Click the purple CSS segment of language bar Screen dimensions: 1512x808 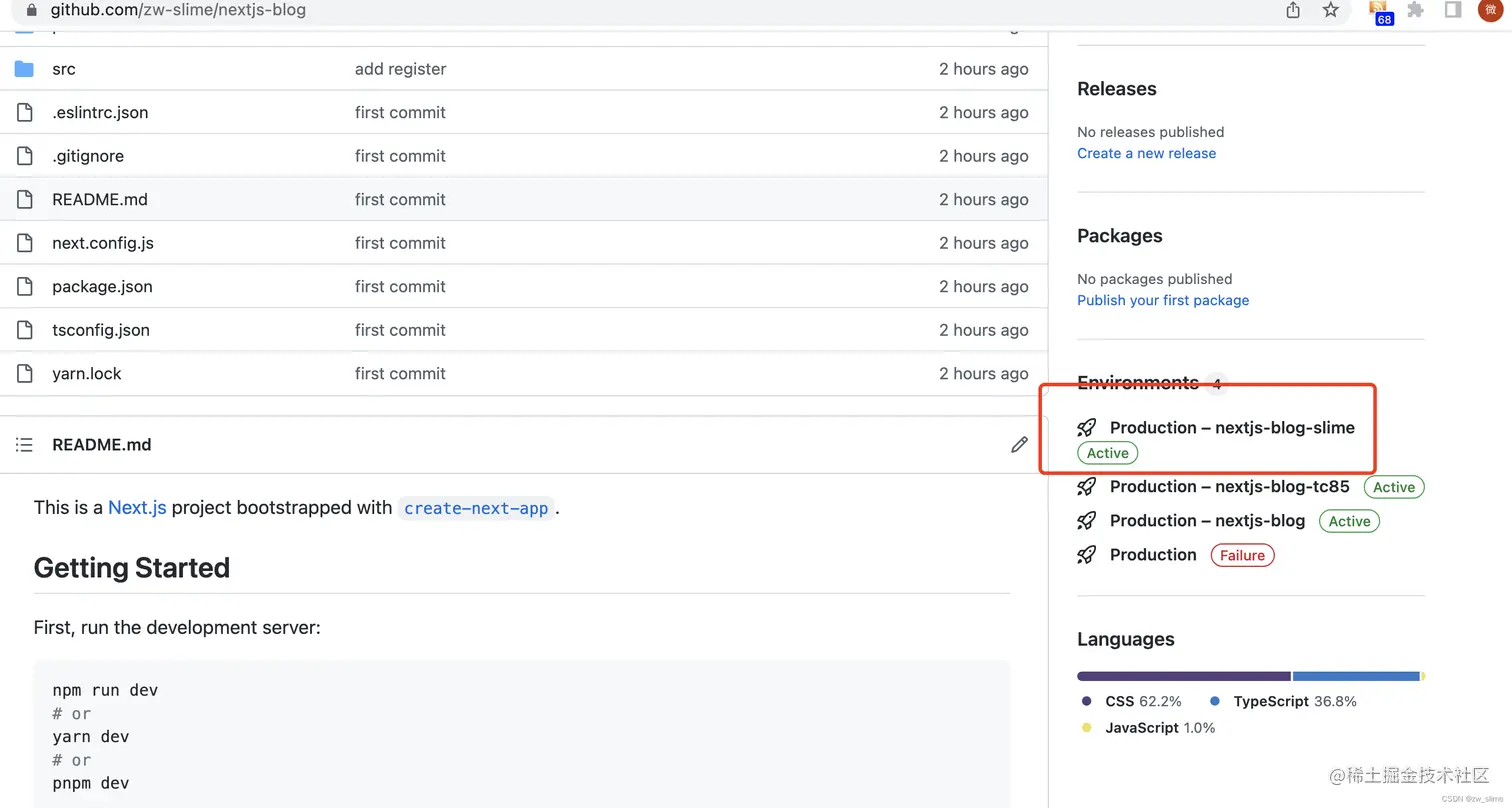point(1183,677)
